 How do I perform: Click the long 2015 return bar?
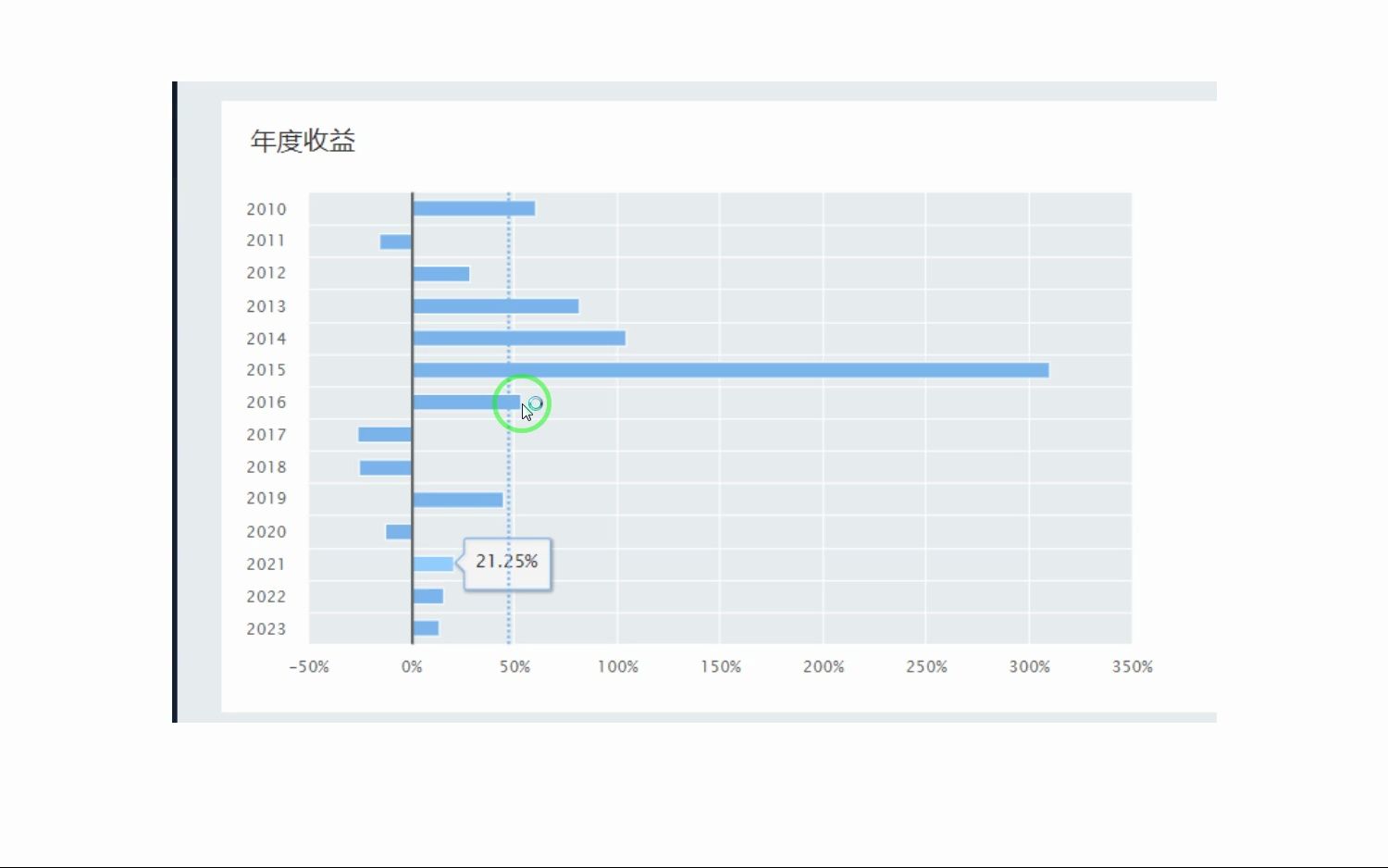tap(731, 370)
